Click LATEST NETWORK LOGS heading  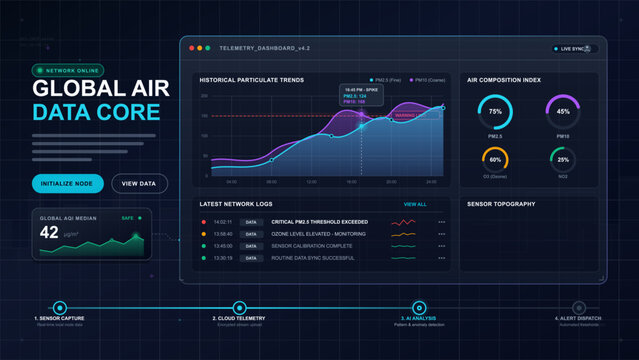pyautogui.click(x=236, y=204)
